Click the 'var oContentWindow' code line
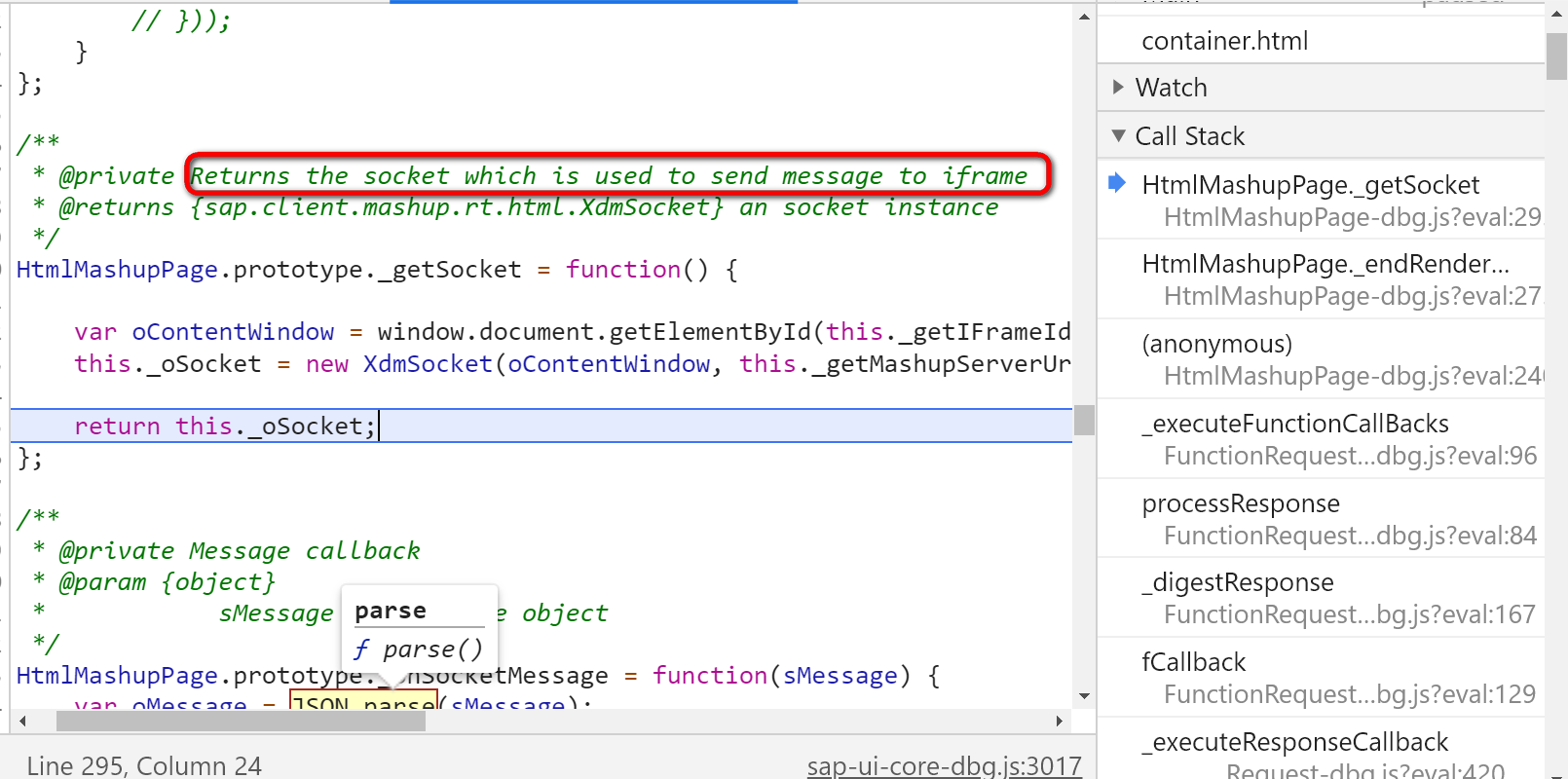Viewport: 1568px width, 779px height. (x=573, y=332)
